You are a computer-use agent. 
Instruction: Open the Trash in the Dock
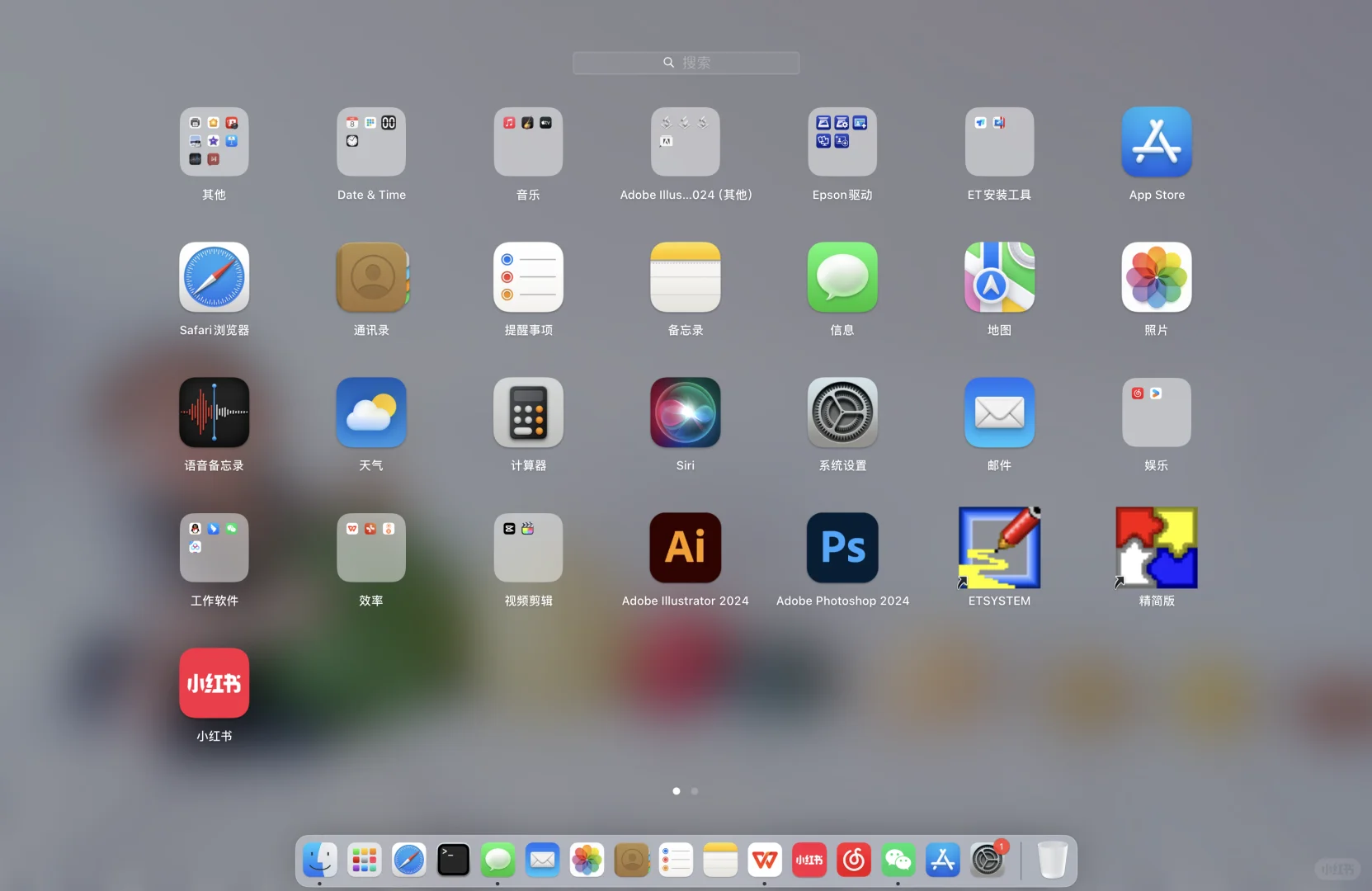[1051, 860]
